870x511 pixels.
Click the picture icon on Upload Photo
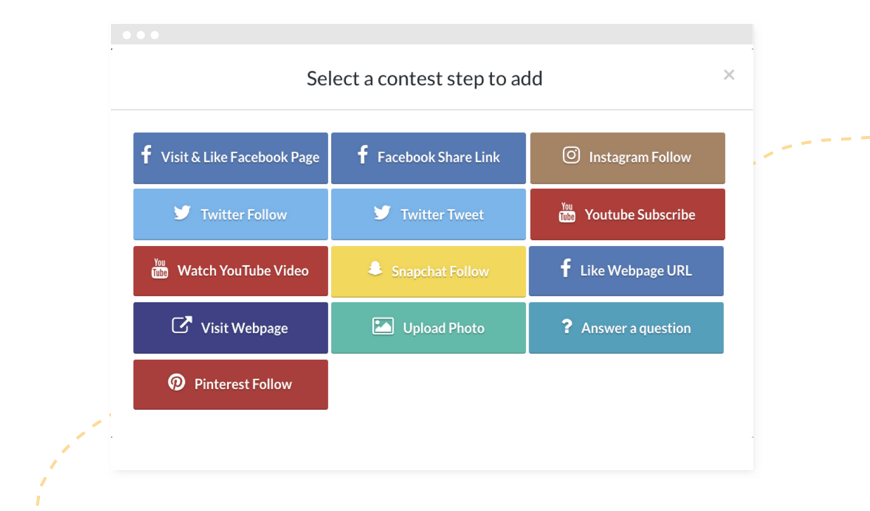[x=383, y=326]
